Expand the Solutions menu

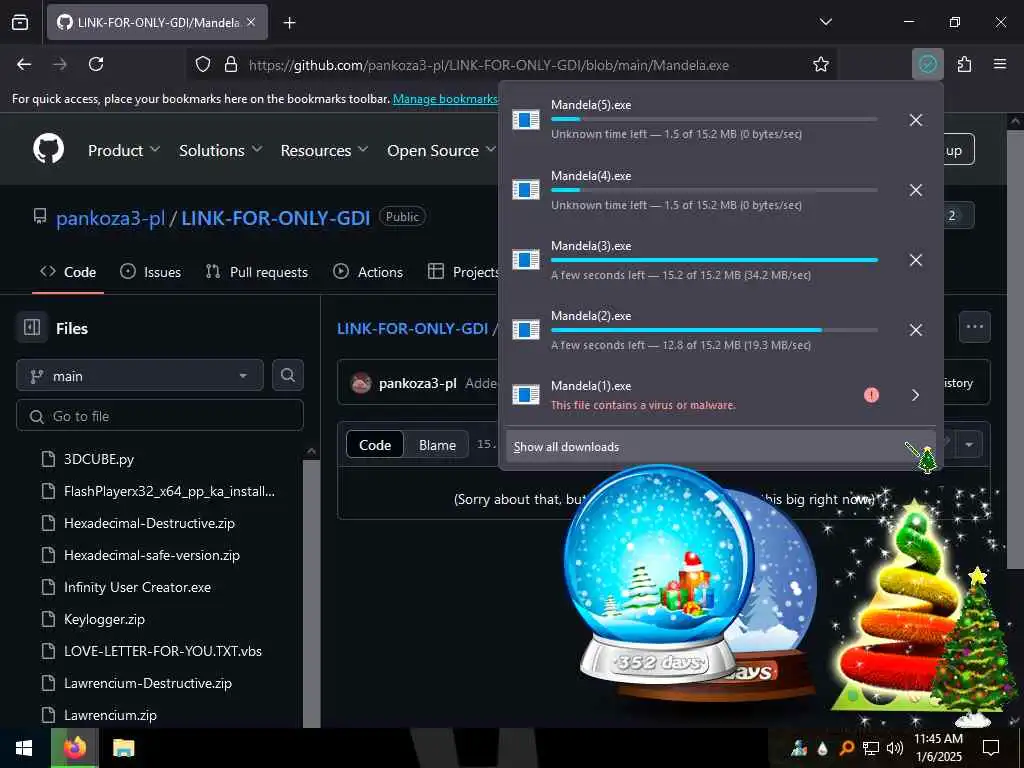(x=221, y=150)
